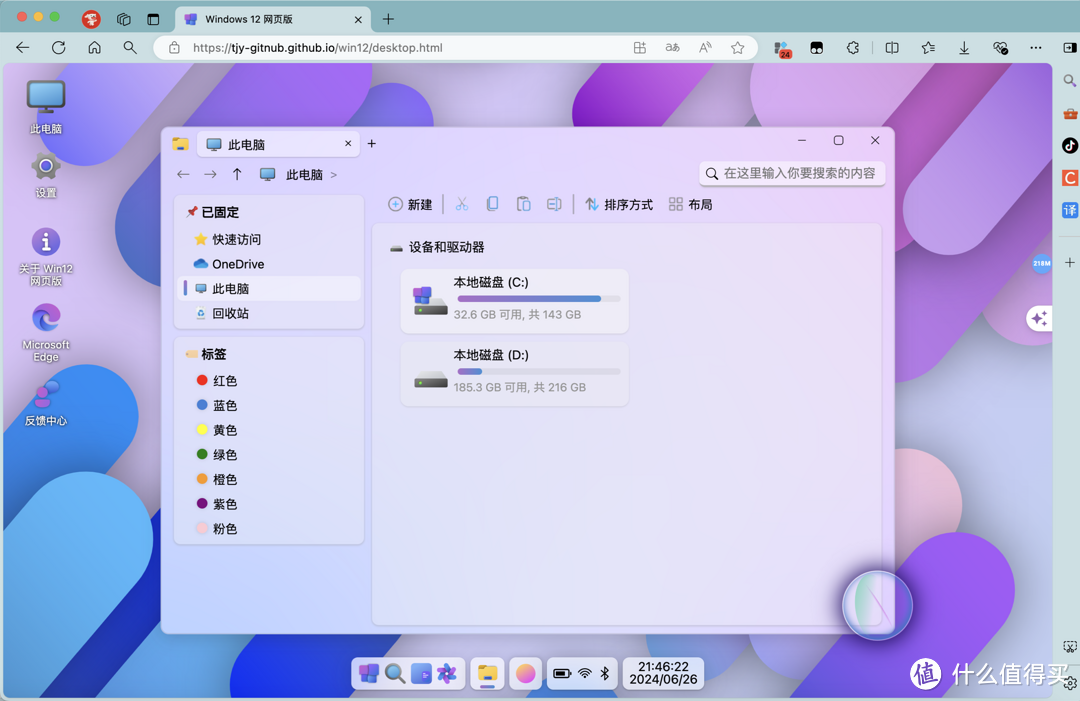Click the round gradient theme icon on the dock
This screenshot has width=1080, height=701.
pos(526,673)
